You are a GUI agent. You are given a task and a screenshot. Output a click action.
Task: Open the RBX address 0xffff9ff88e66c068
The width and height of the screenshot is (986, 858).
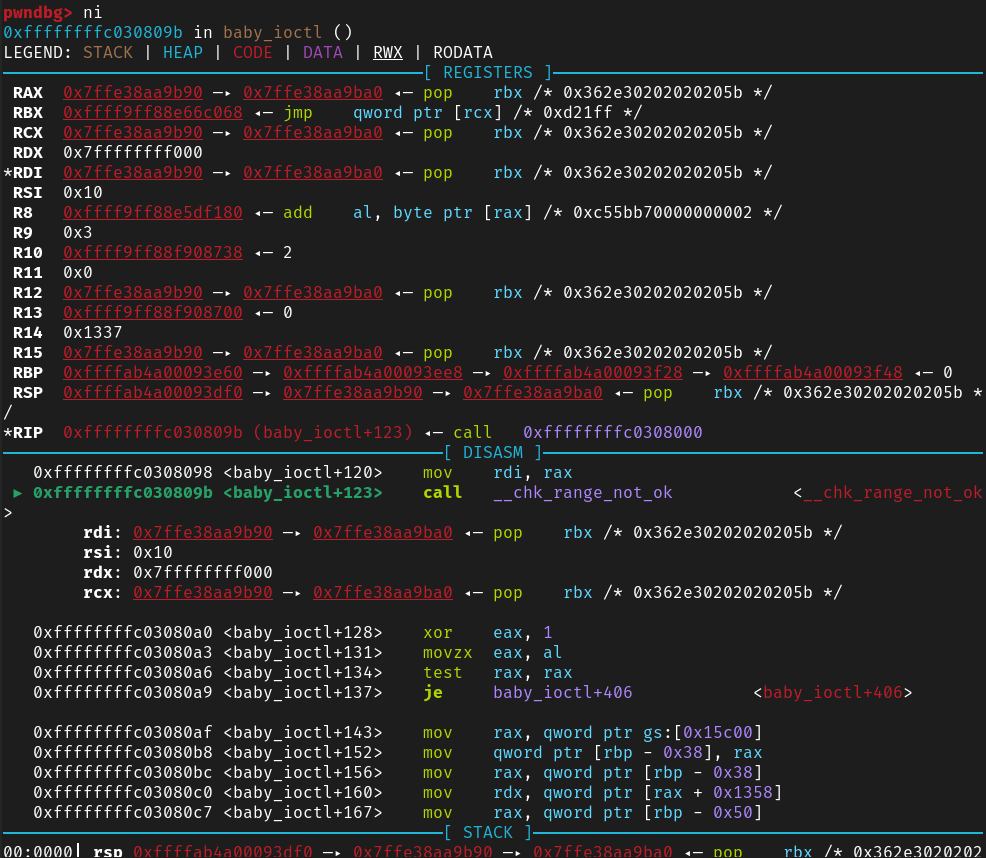click(x=152, y=112)
